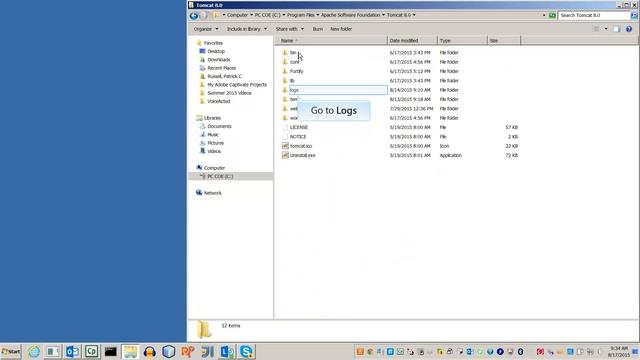Viewport: 640px width, 360px height.
Task: Open the Organize menu
Action: pyautogui.click(x=206, y=29)
